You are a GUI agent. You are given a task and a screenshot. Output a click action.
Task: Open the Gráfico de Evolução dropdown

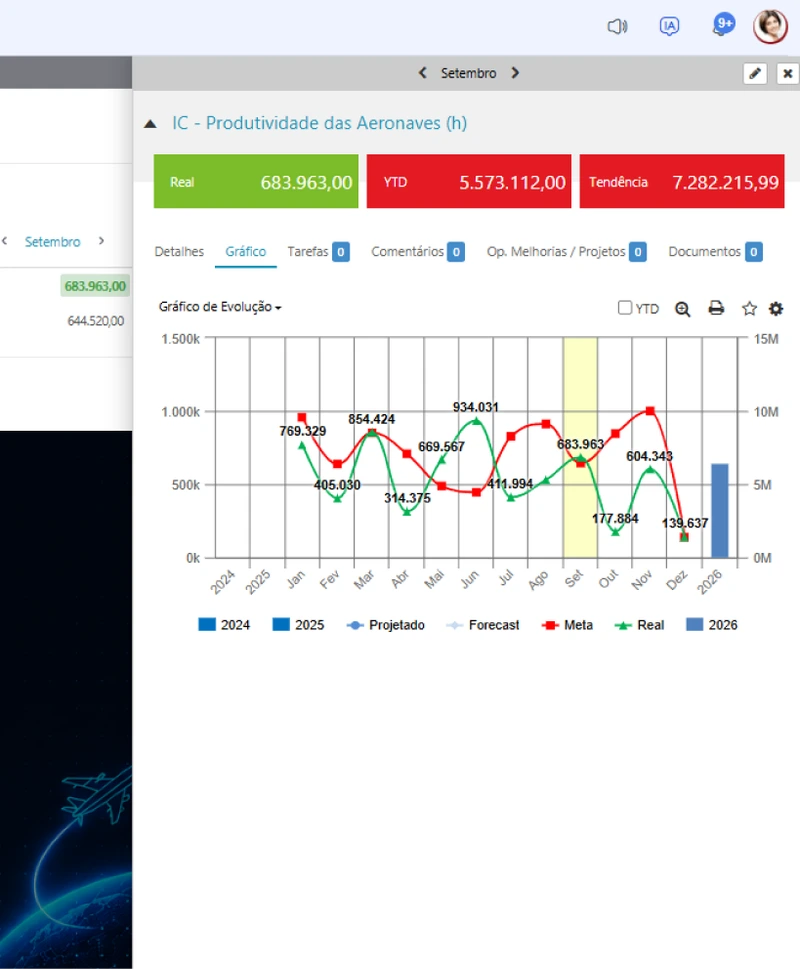[x=220, y=307]
